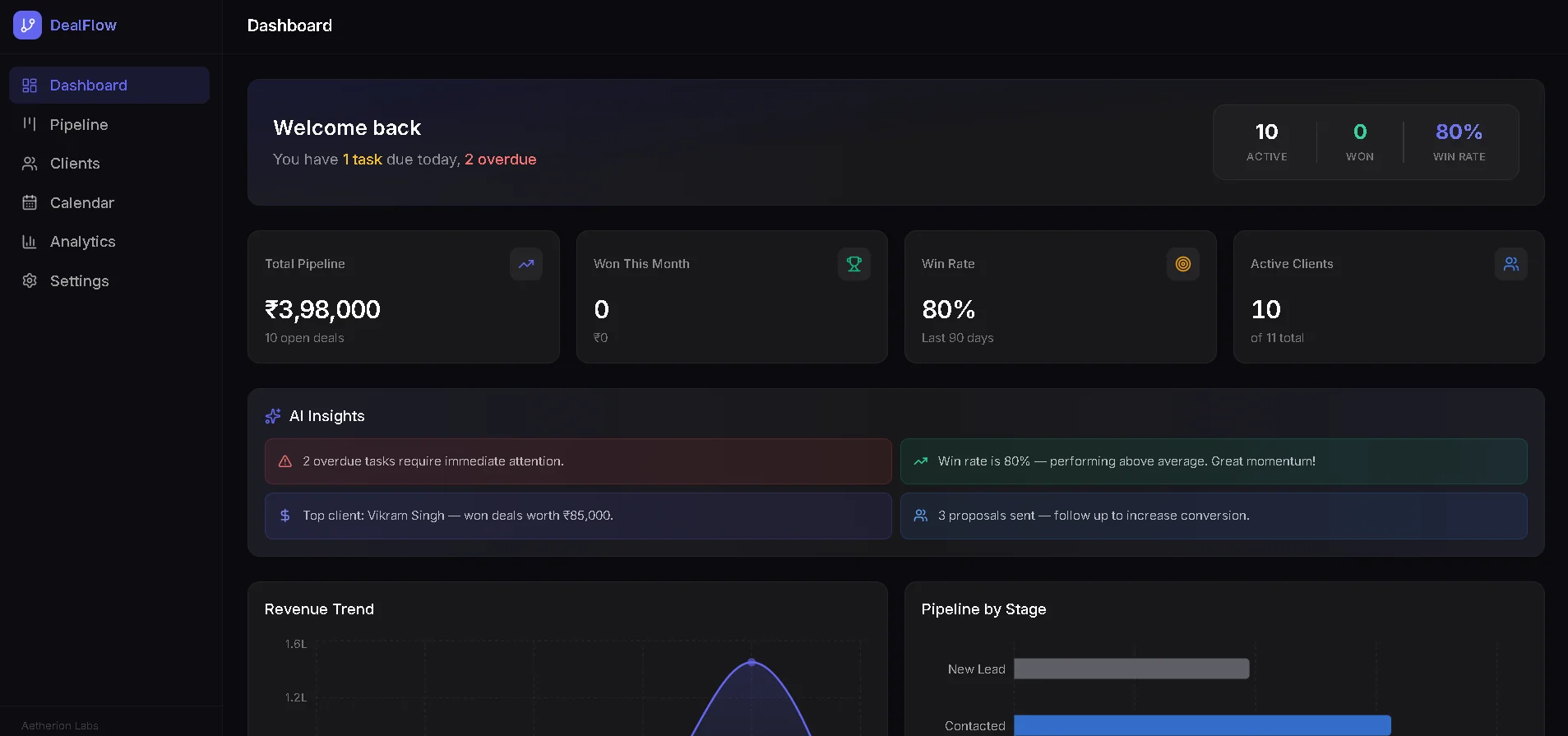Click the Aetherion Labs footer text
Viewport: 1568px width, 736px height.
60,726
